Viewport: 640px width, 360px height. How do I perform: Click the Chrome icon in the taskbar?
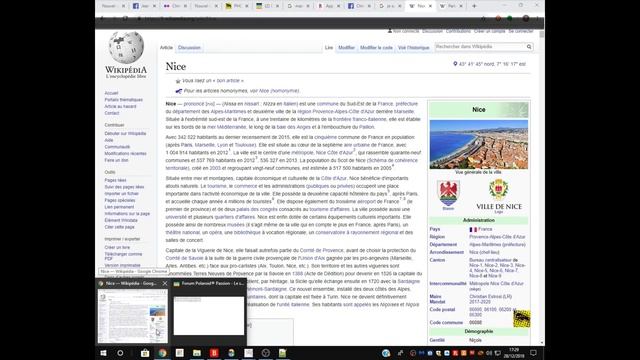162,353
